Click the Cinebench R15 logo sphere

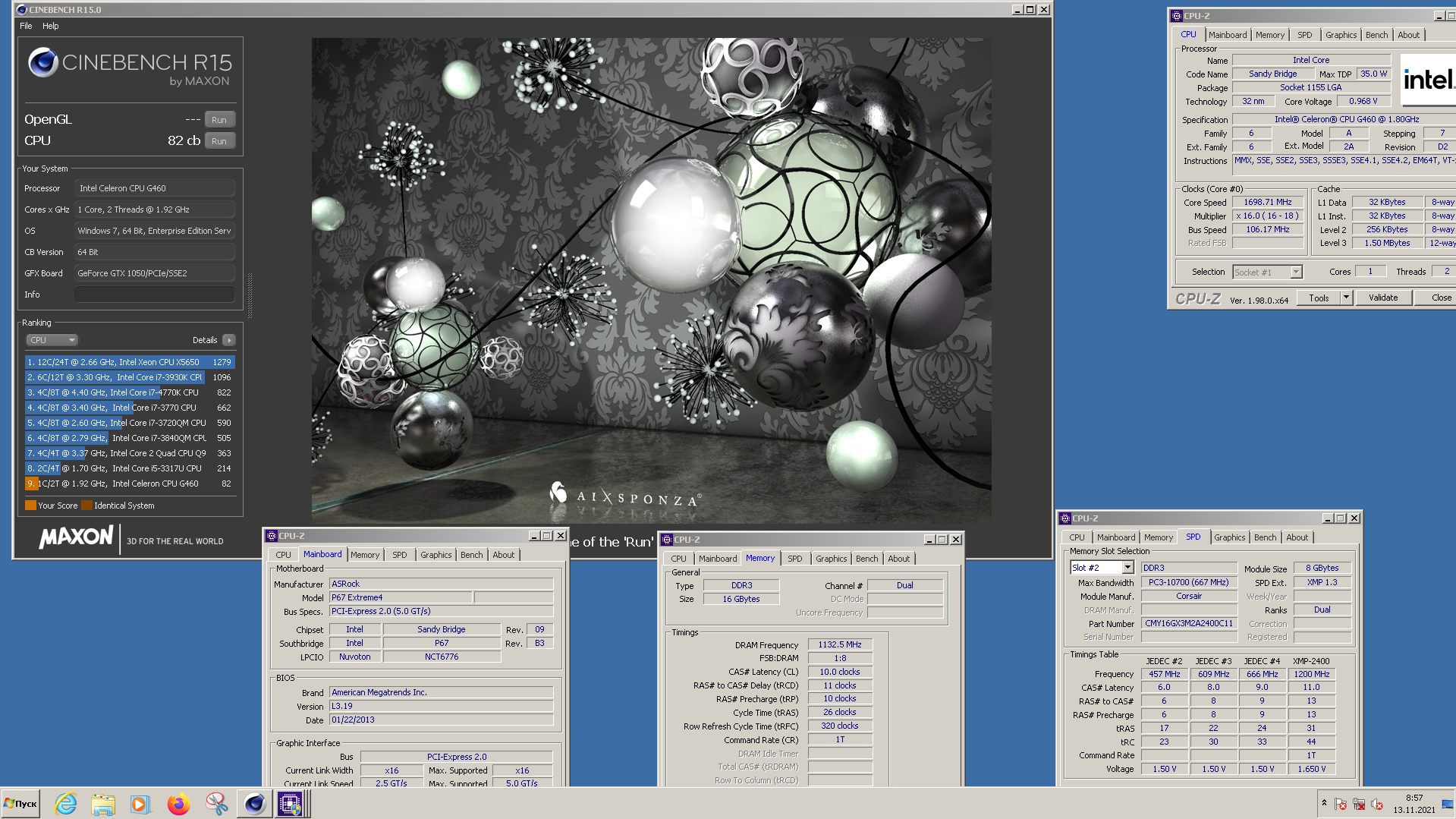[43, 62]
